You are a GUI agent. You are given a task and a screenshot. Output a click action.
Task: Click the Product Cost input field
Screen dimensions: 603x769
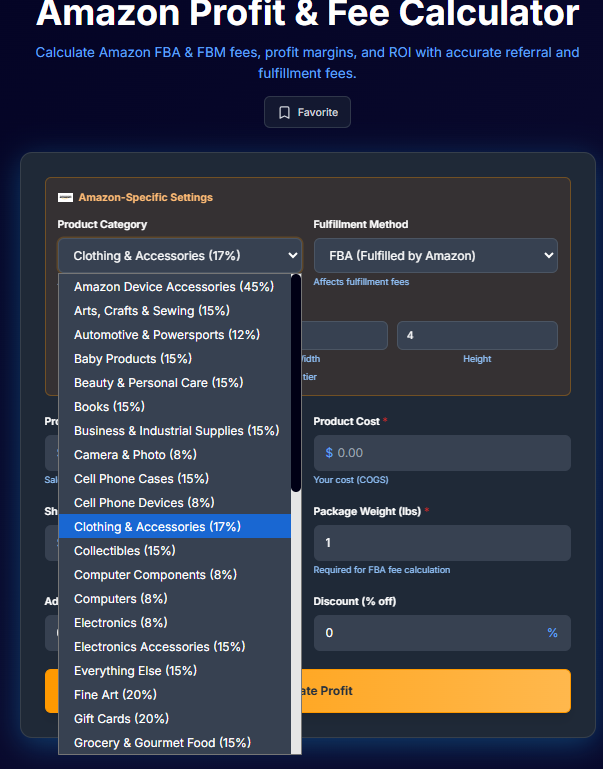point(442,453)
